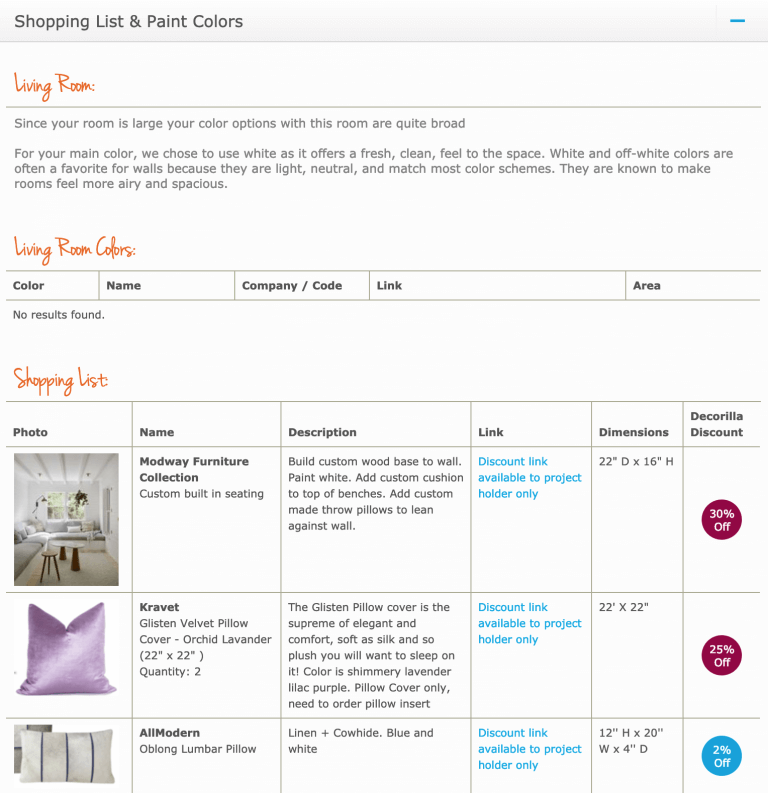Click the Dimensions column header
The height and width of the screenshot is (793, 768).
tap(633, 433)
